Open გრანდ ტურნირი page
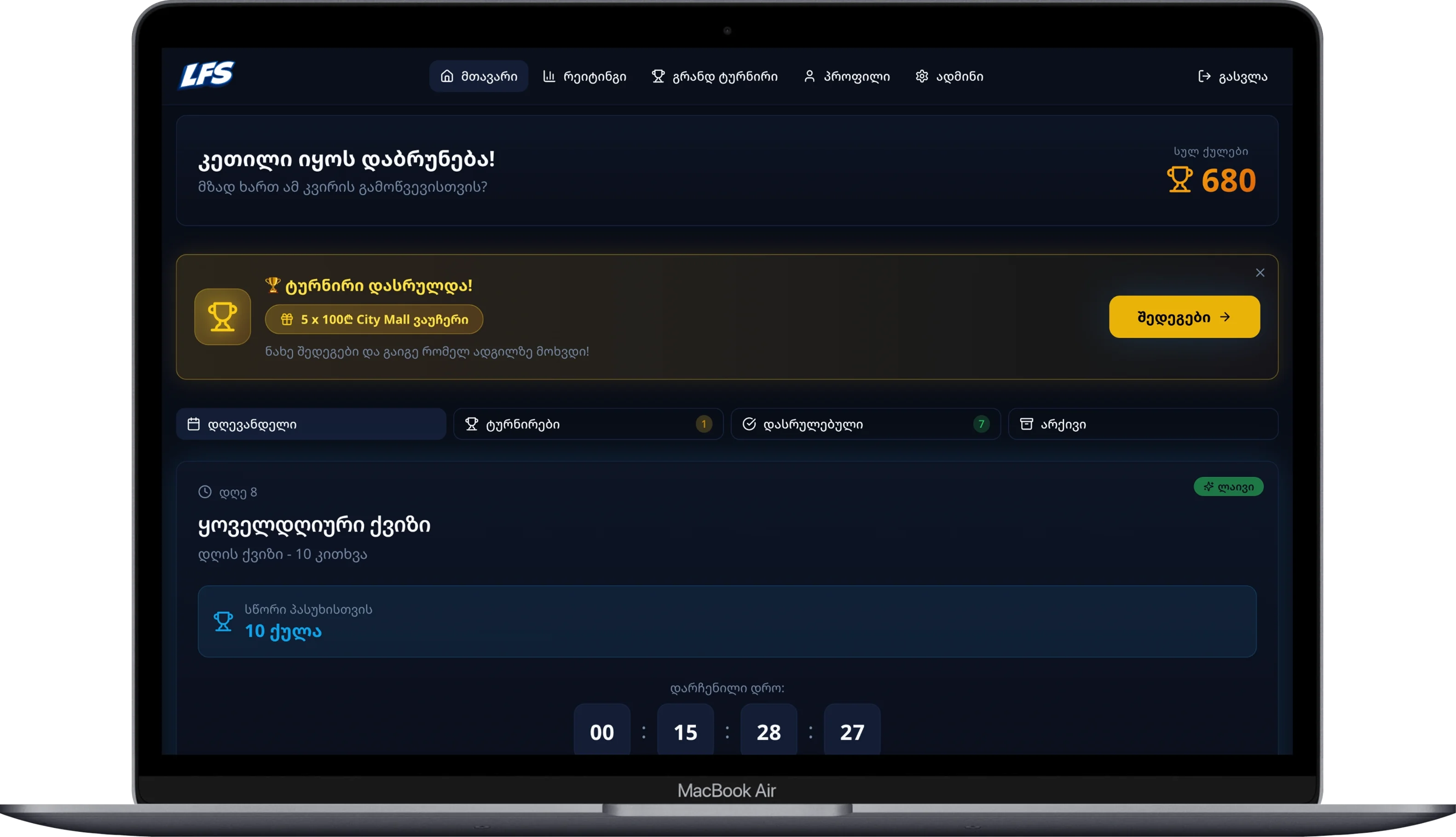This screenshot has width=1456, height=837. coord(714,76)
